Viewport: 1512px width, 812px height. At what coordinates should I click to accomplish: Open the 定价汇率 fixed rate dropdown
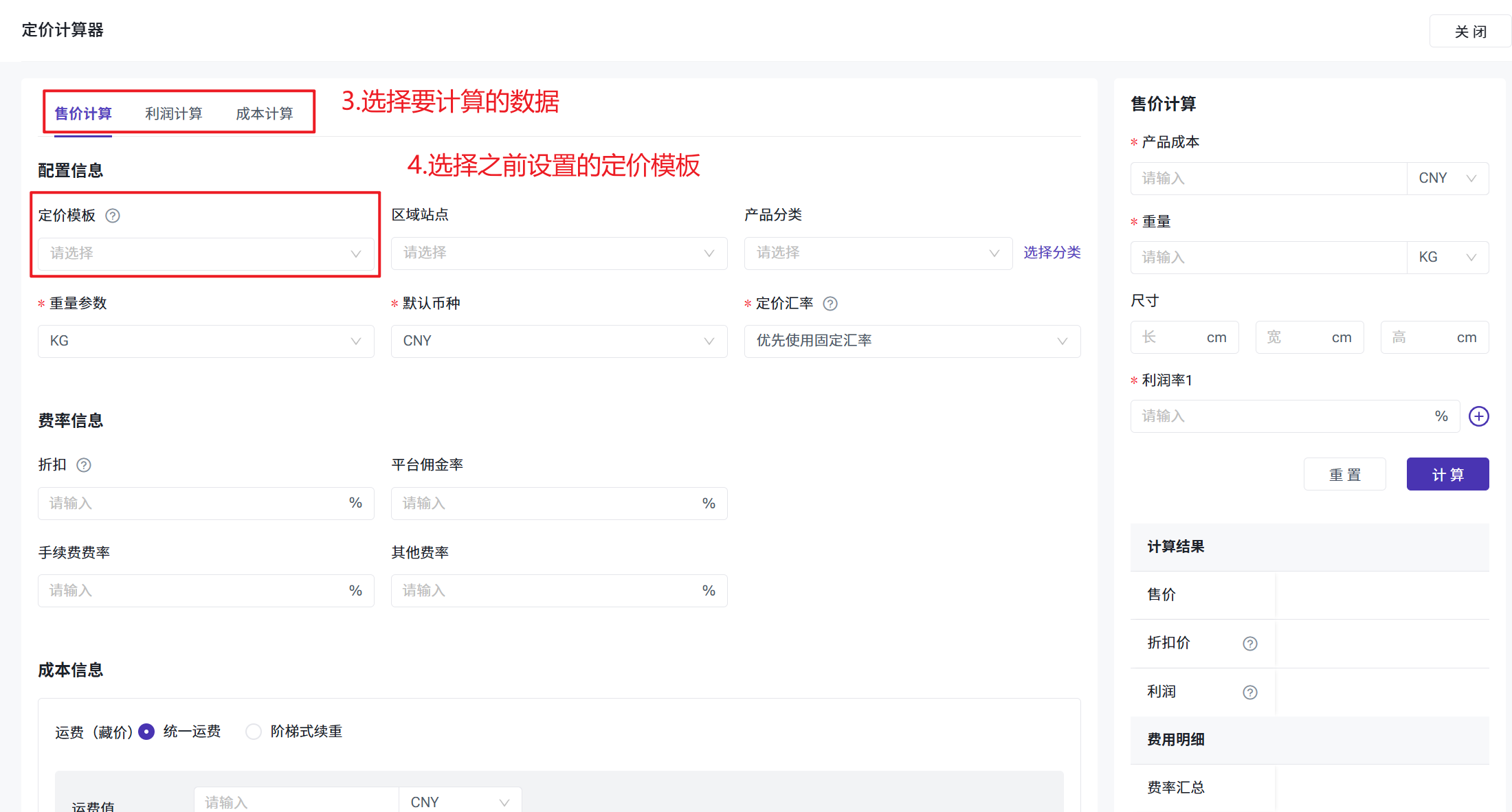point(912,341)
